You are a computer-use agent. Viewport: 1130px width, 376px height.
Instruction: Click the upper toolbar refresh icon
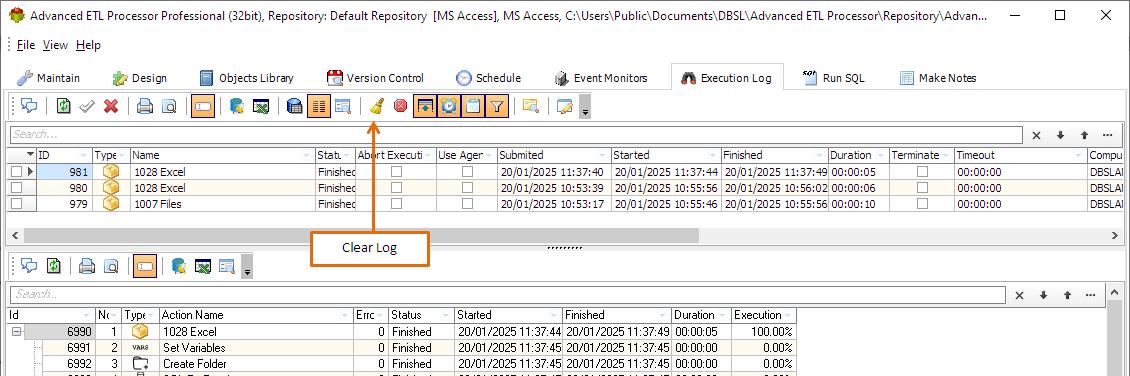coord(64,107)
